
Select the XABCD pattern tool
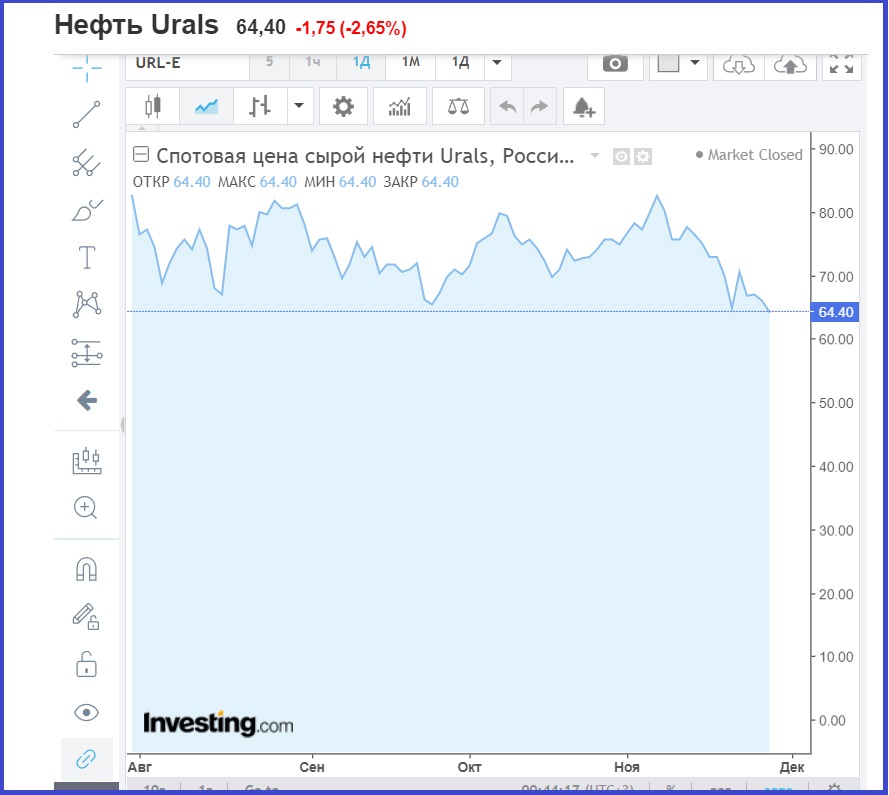87,304
